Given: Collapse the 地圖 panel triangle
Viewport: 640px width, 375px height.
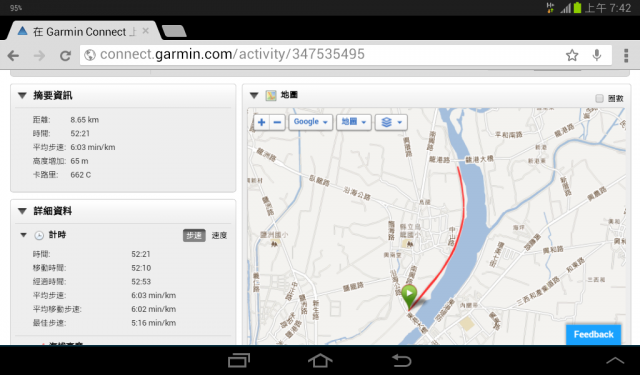Looking at the screenshot, I should pyautogui.click(x=254, y=95).
